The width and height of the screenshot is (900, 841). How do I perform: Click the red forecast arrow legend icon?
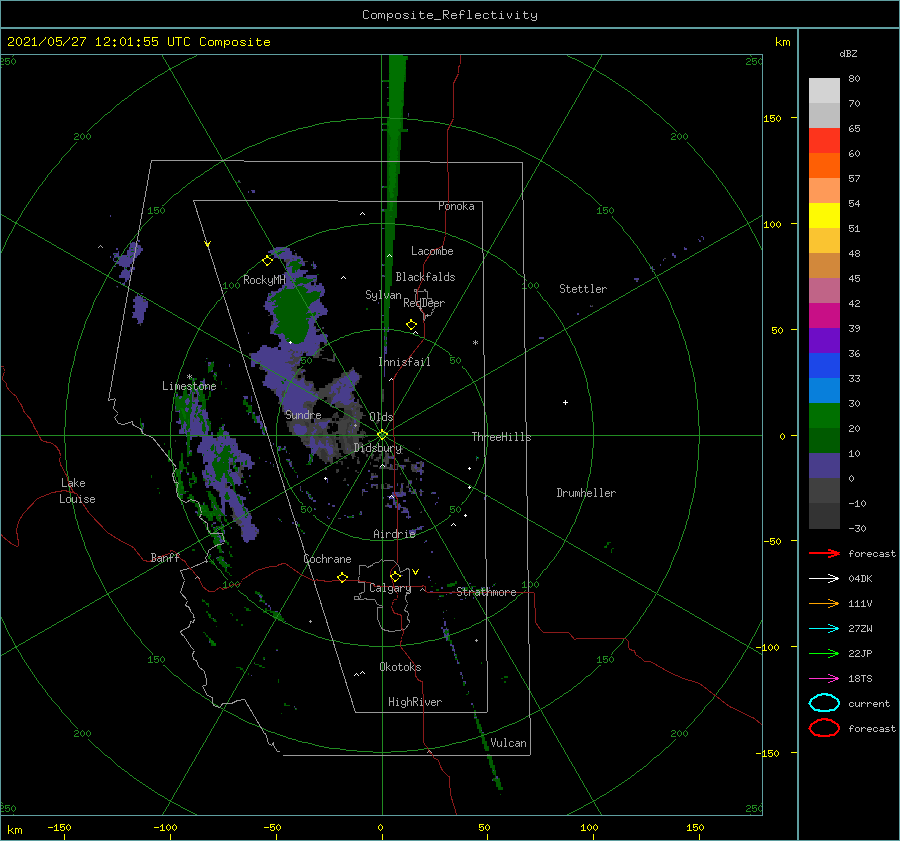click(x=824, y=553)
